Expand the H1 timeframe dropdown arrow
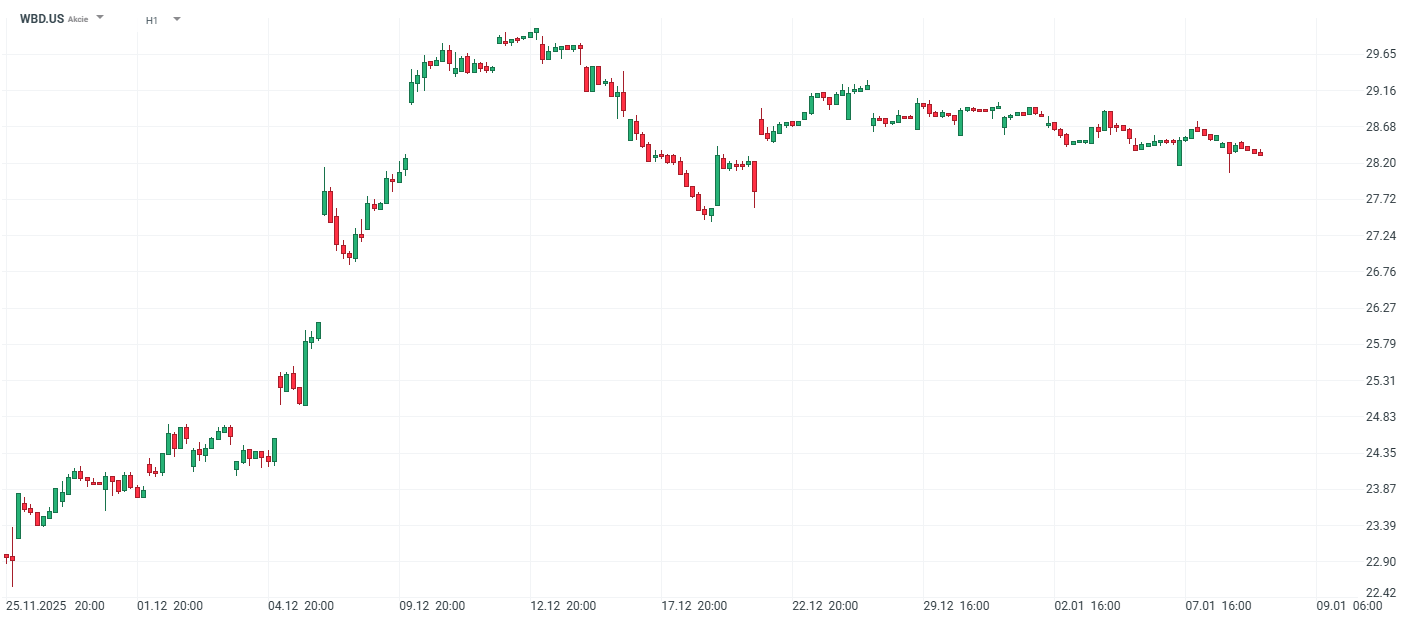The width and height of the screenshot is (1426, 623). click(177, 18)
